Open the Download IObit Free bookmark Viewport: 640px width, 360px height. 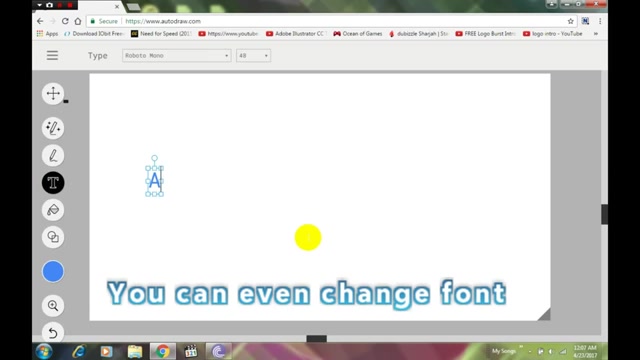pos(93,34)
